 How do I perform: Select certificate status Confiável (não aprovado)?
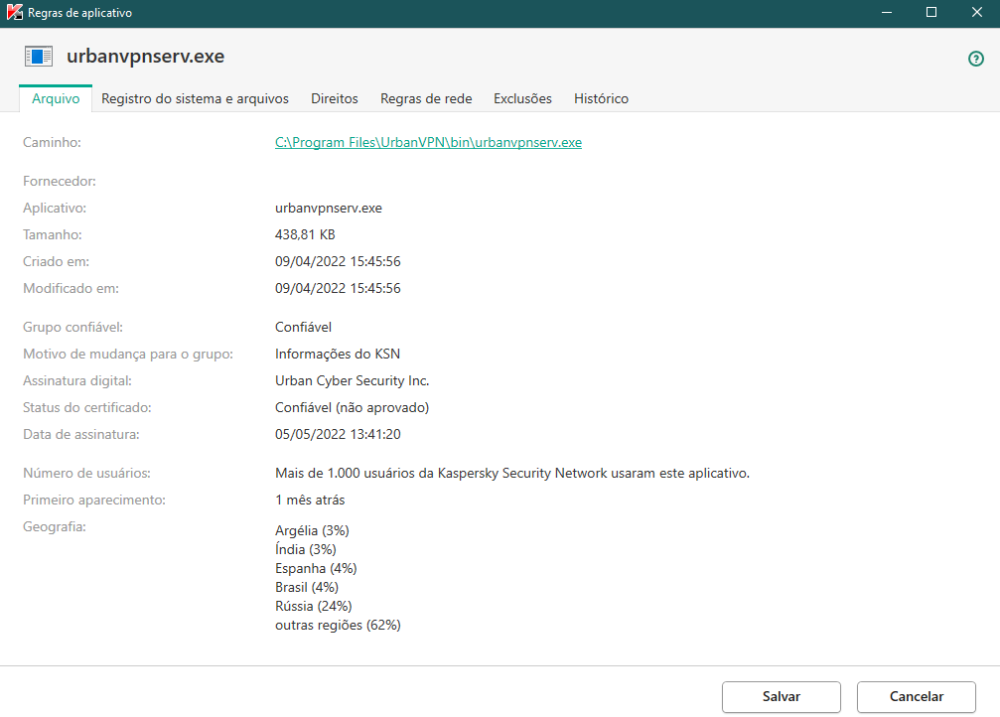[x=352, y=408]
